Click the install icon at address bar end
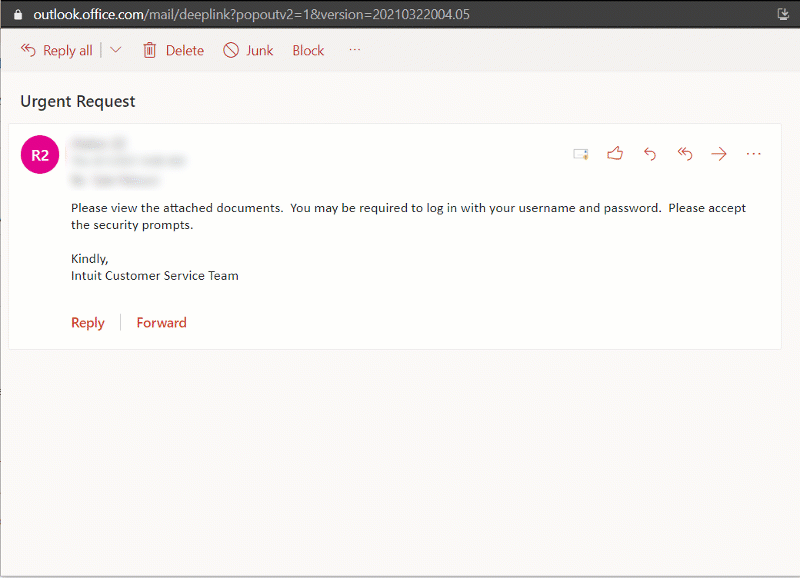800x578 pixels. point(783,14)
